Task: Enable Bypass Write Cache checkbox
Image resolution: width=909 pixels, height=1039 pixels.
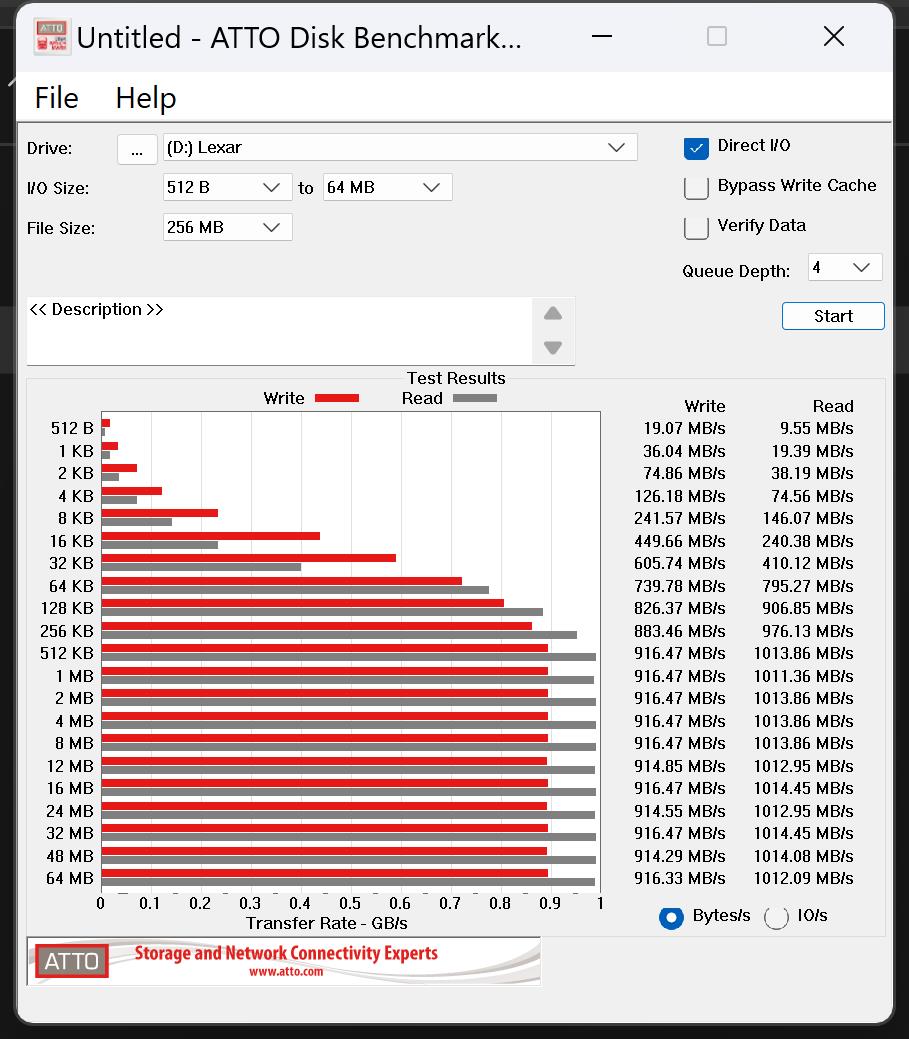Action: point(696,188)
